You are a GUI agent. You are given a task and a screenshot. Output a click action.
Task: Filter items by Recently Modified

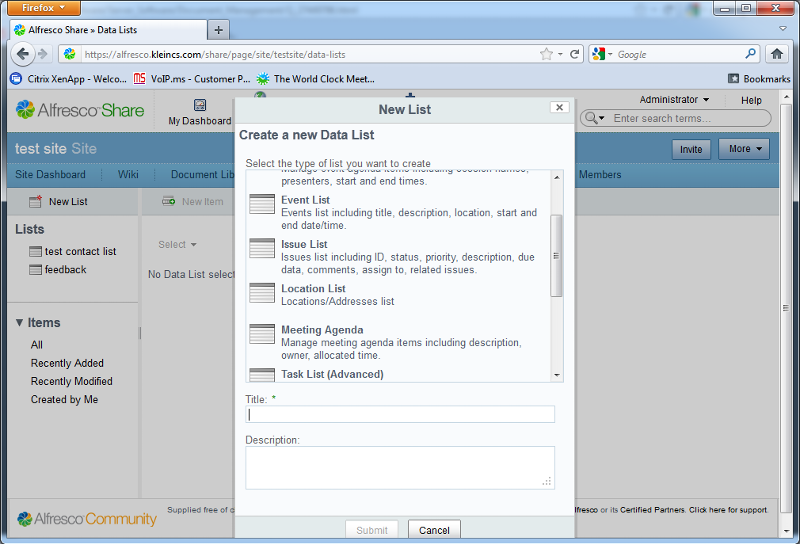point(71,381)
